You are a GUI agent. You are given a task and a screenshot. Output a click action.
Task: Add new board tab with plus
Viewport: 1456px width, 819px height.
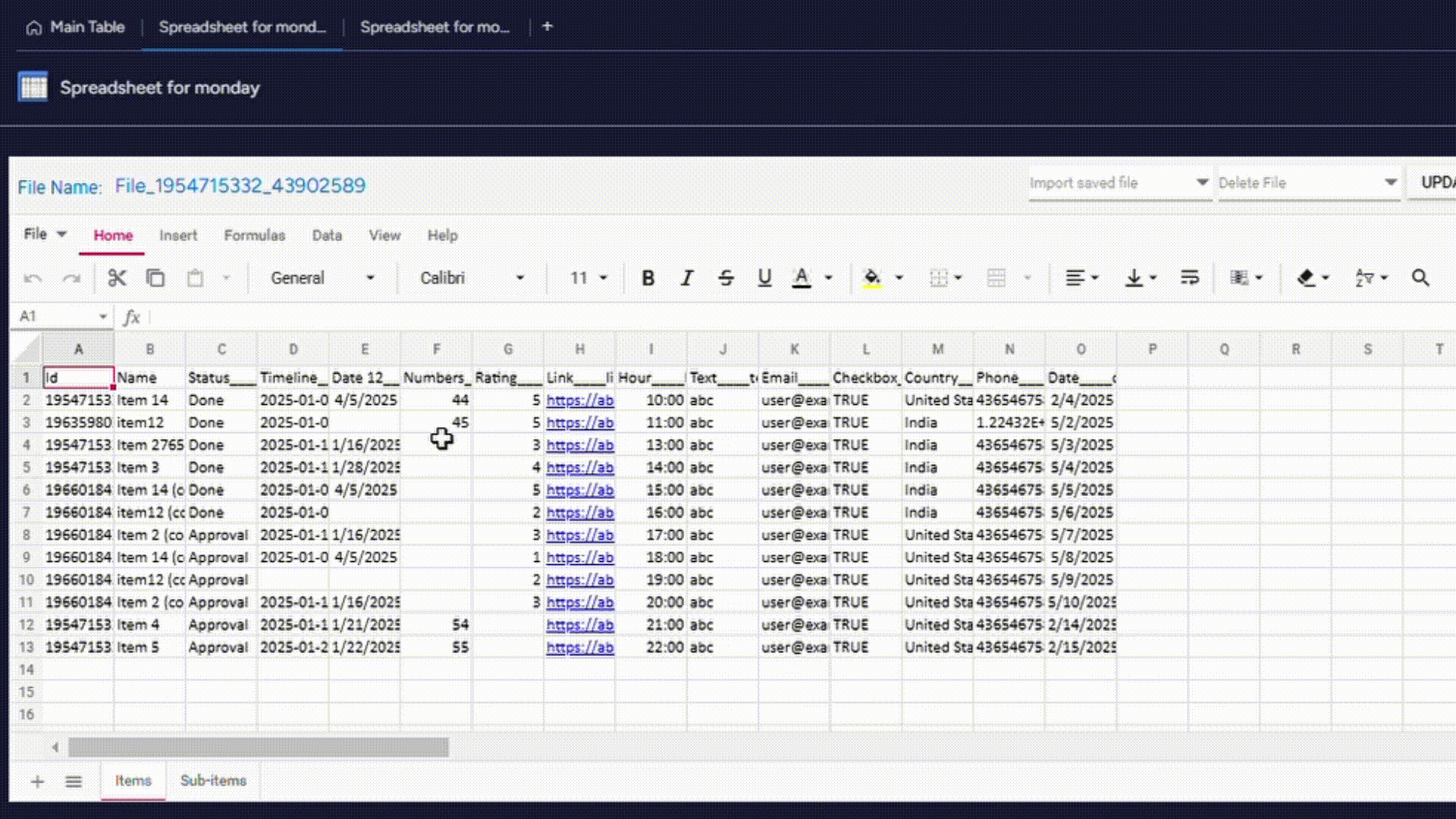(548, 27)
